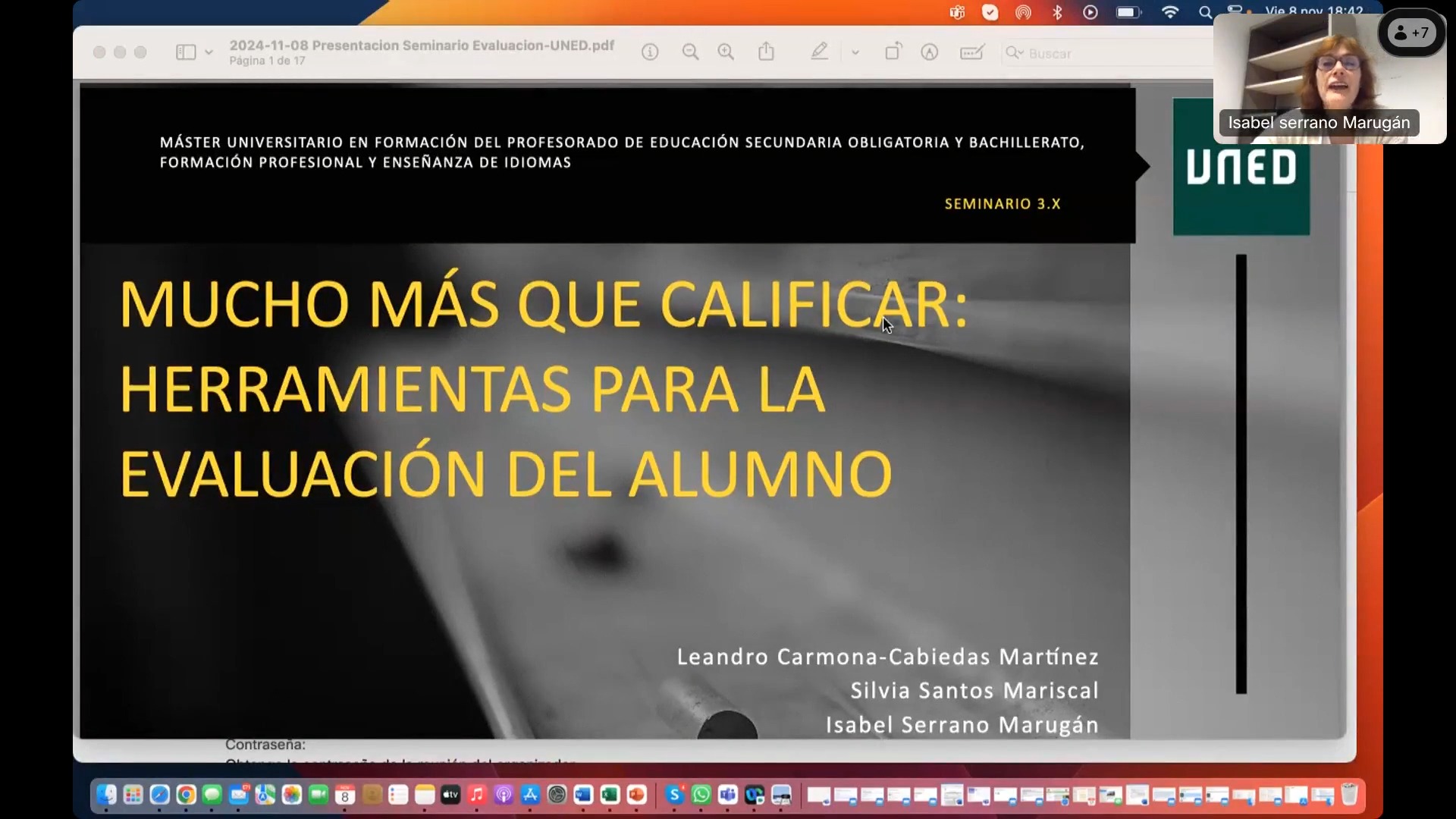Open Preview from the Dock

click(780, 794)
